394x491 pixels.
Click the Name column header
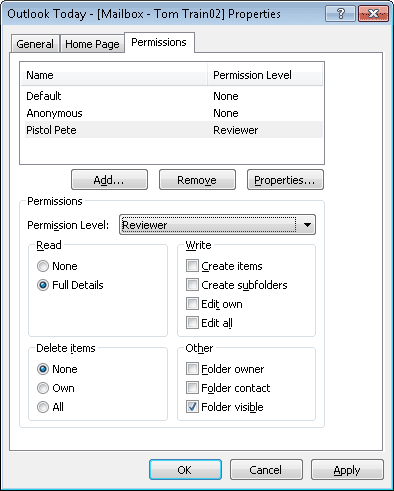coord(114,75)
